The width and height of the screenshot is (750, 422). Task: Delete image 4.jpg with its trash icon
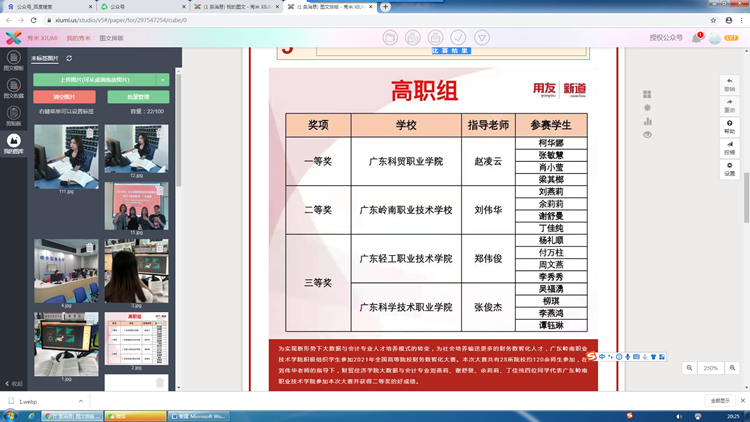click(90, 247)
